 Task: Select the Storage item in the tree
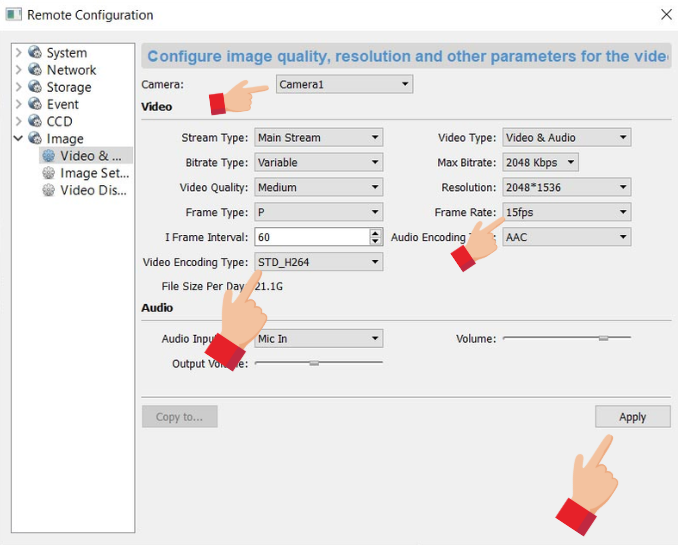coord(69,87)
